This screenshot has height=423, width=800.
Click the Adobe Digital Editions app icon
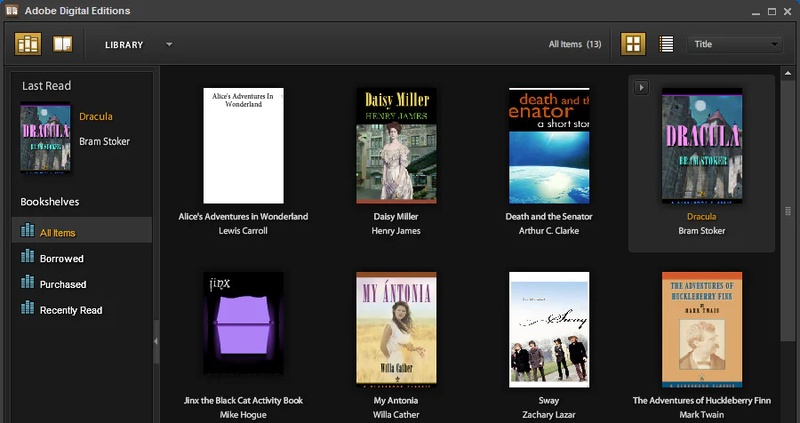(x=11, y=10)
